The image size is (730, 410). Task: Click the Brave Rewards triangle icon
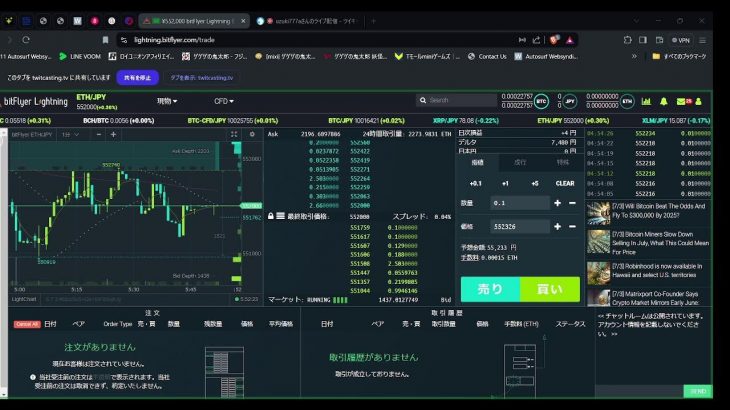point(570,40)
